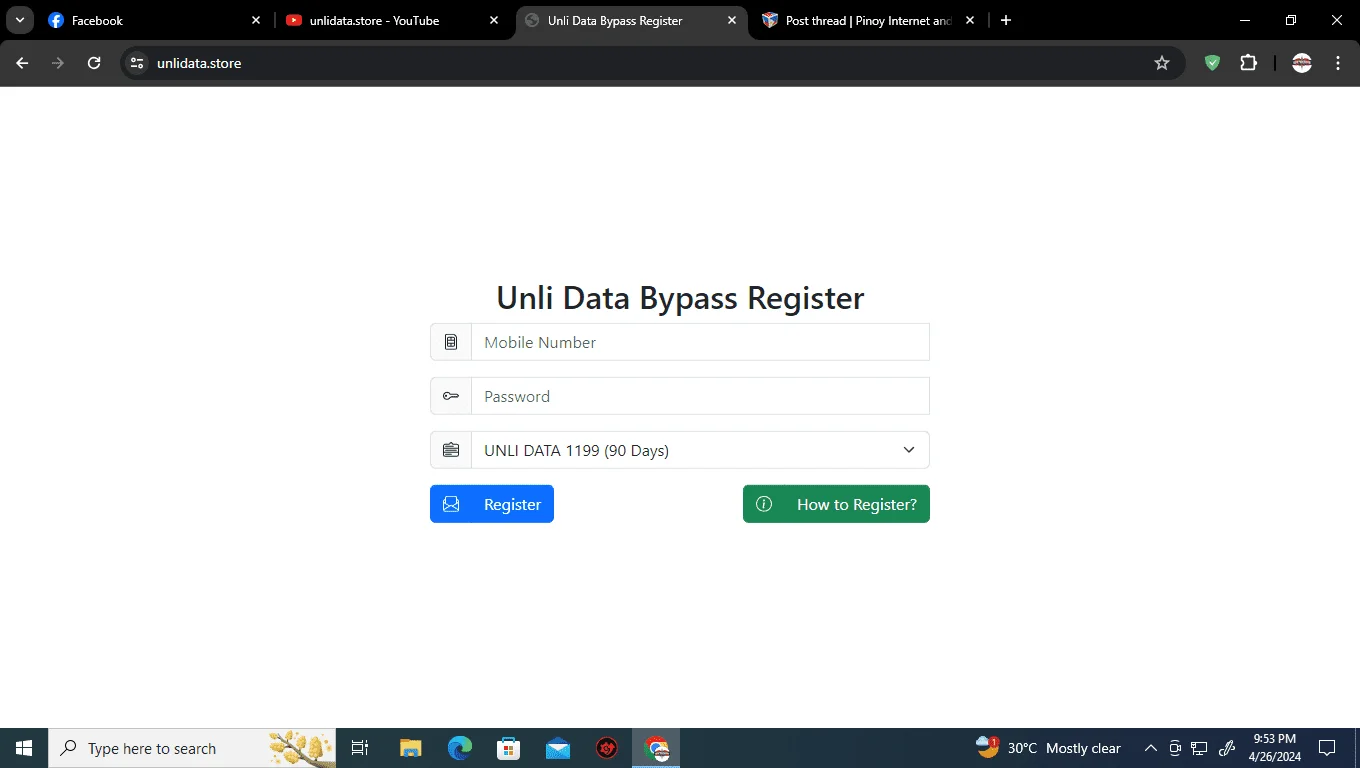Open the notification center icon

click(1327, 748)
